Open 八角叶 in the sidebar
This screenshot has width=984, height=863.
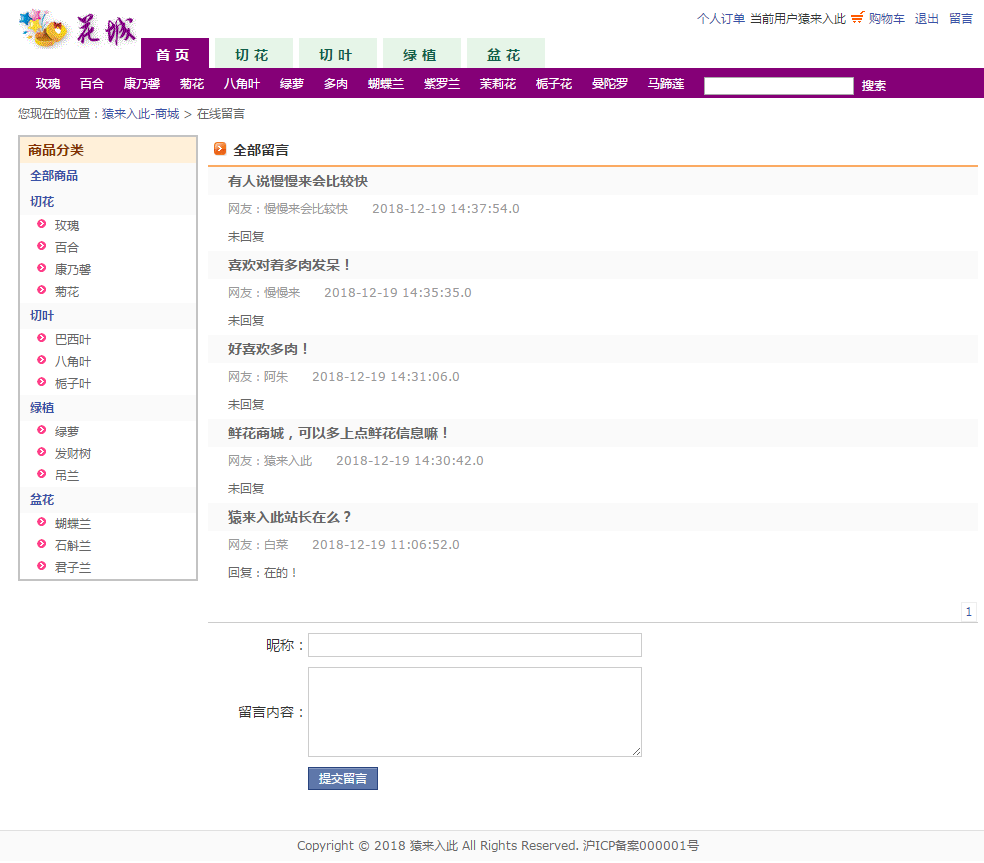point(73,362)
